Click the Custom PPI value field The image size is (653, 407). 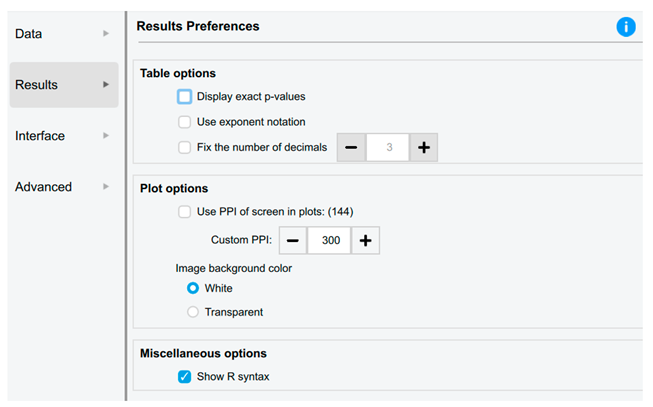point(329,241)
